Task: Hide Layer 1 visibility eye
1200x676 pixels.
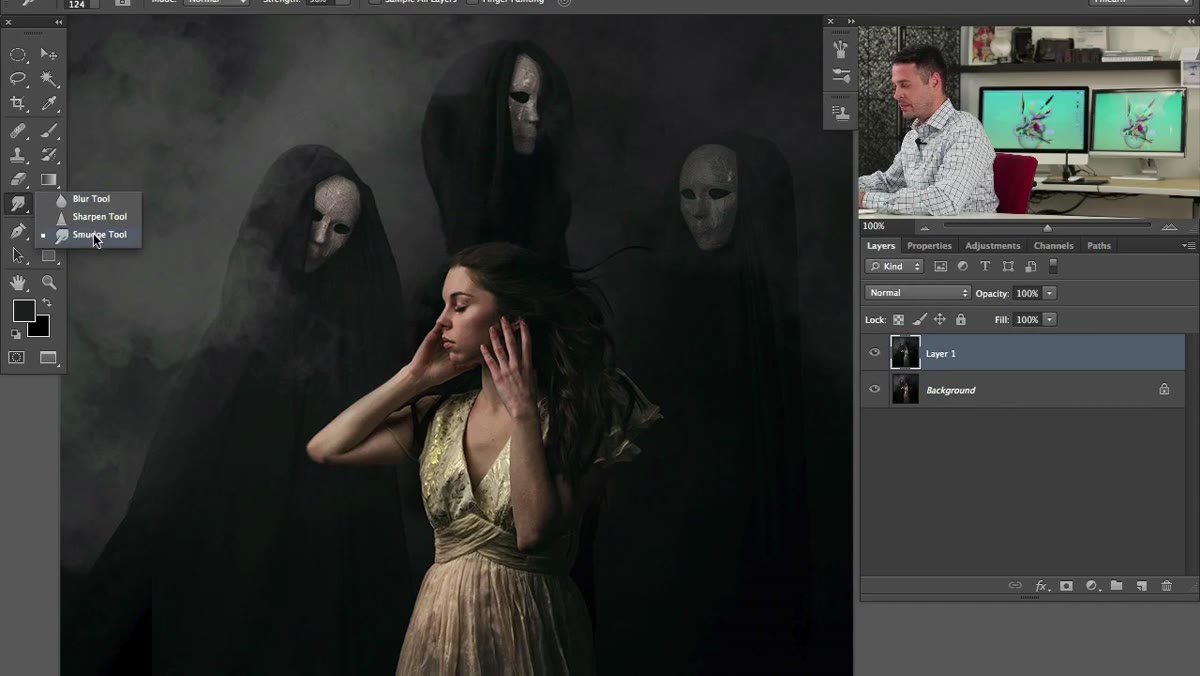Action: (875, 353)
